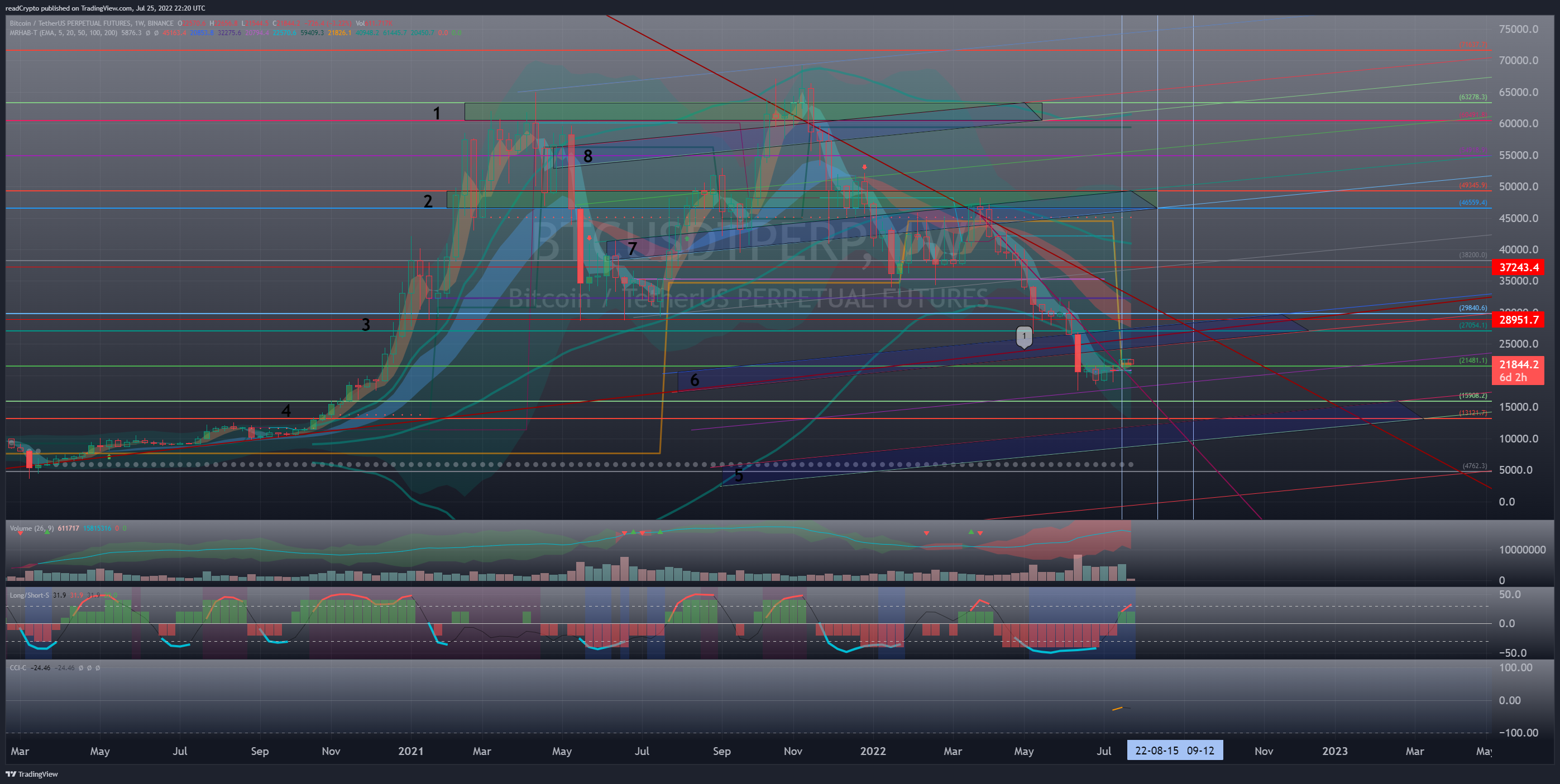Viewport: 1560px width, 784px height.
Task: Click the red 37243.4 price label
Action: click(1518, 267)
